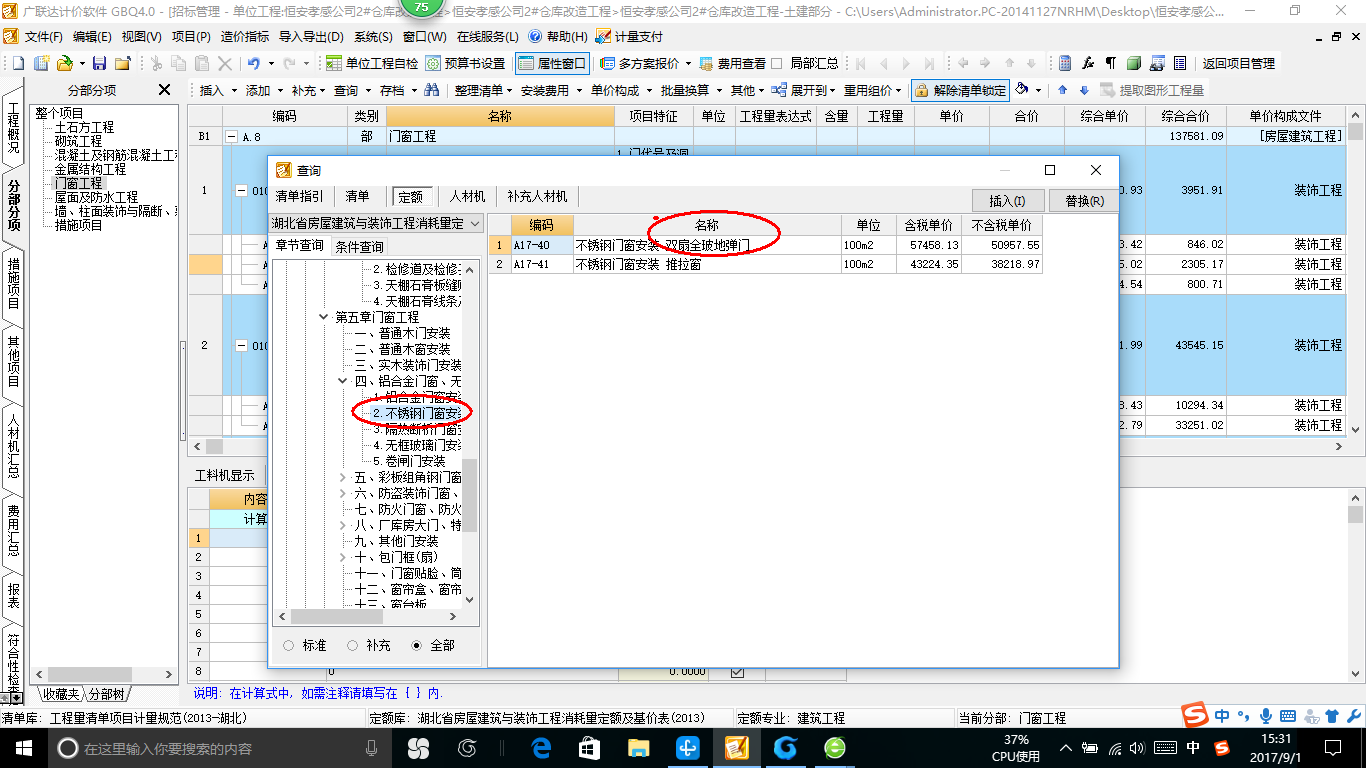Image resolution: width=1366 pixels, height=768 pixels.
Task: Select 2.不锈钢门窗安装 tree item
Action: pos(417,413)
